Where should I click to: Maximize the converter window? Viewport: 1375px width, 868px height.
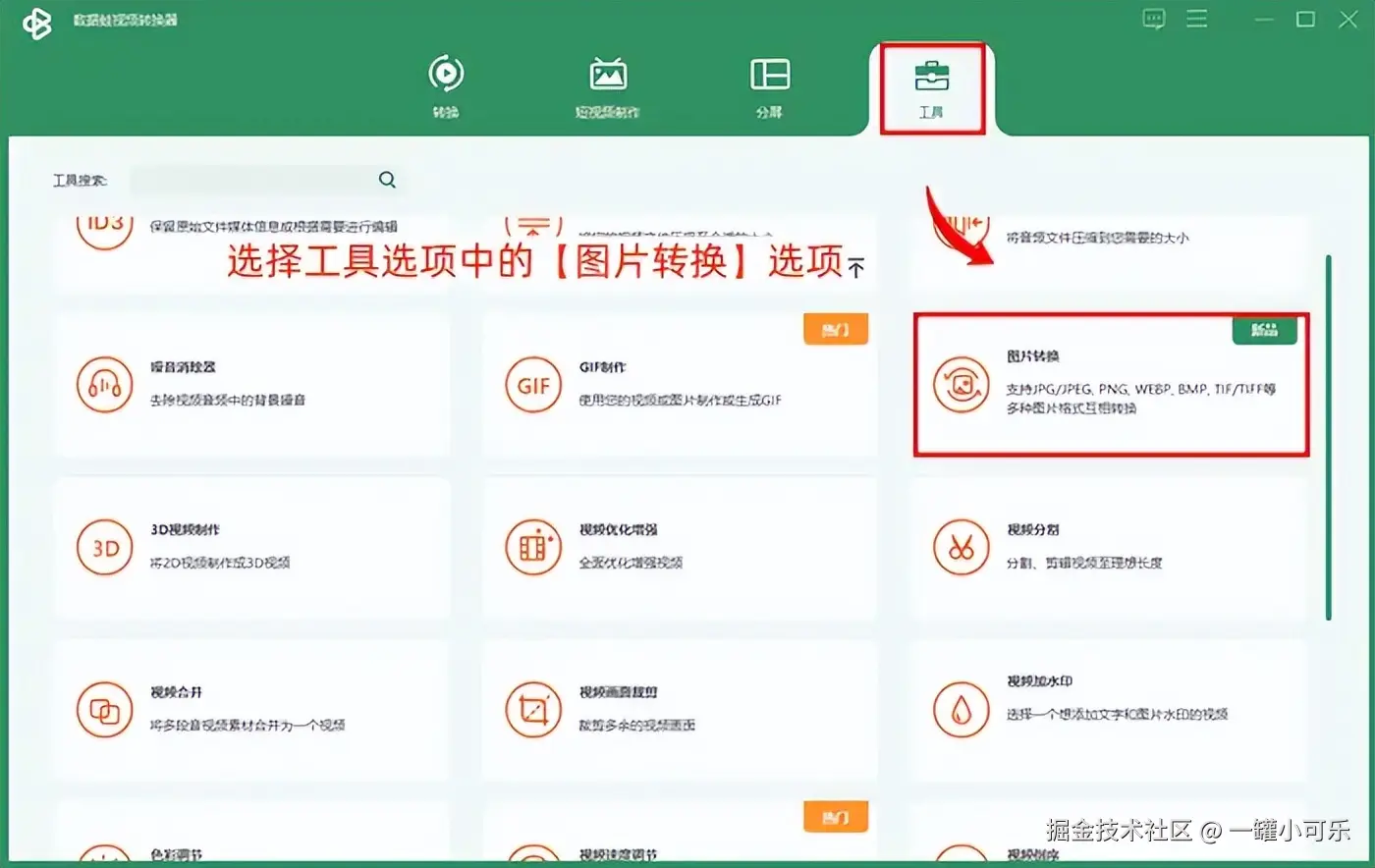1305,19
